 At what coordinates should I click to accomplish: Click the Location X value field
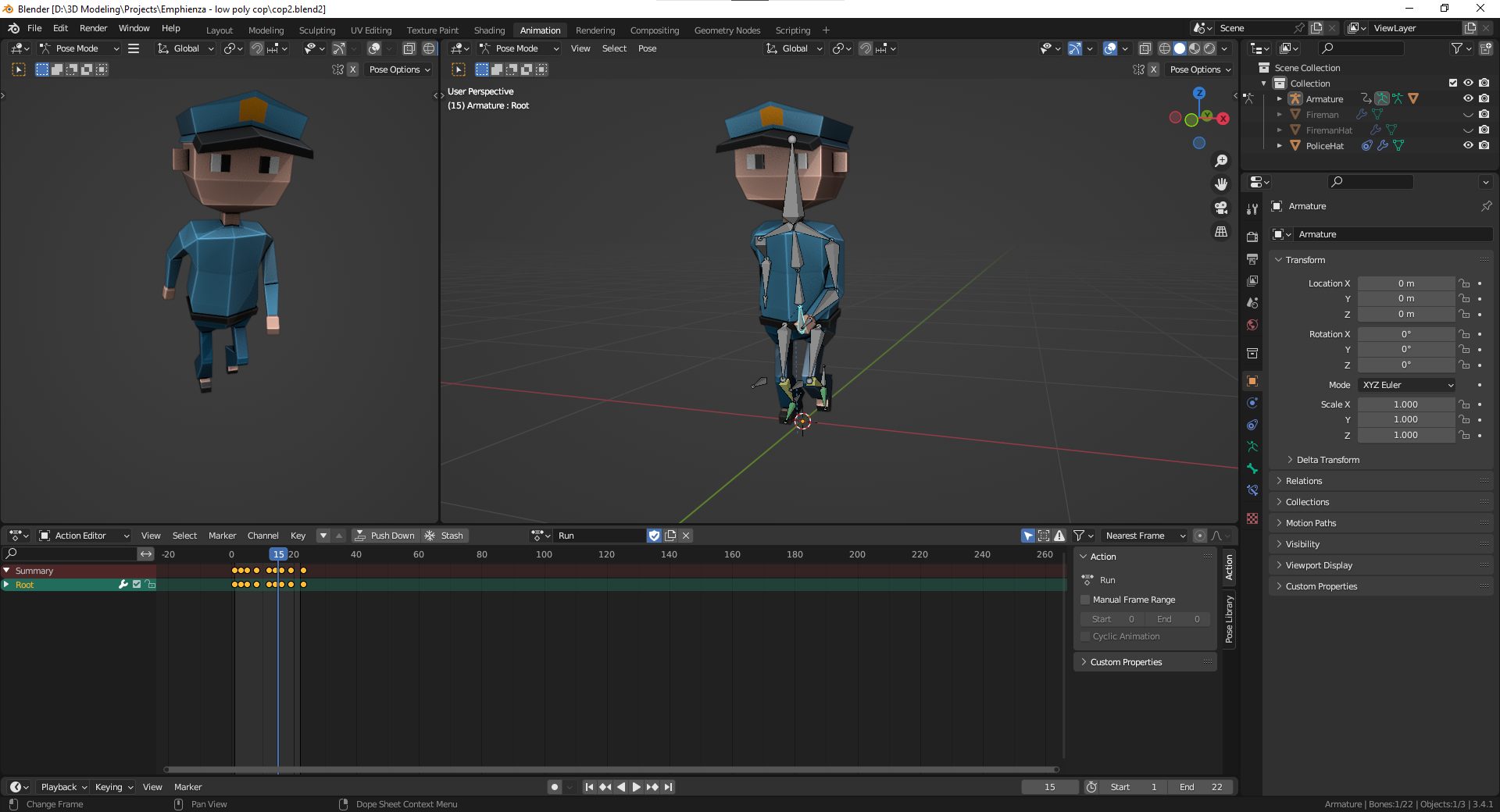1405,283
